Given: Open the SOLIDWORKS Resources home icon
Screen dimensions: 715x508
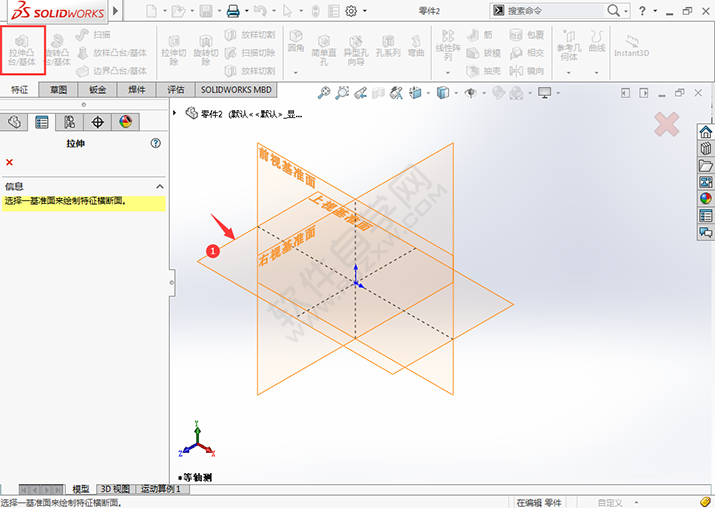Looking at the screenshot, I should pos(705,132).
